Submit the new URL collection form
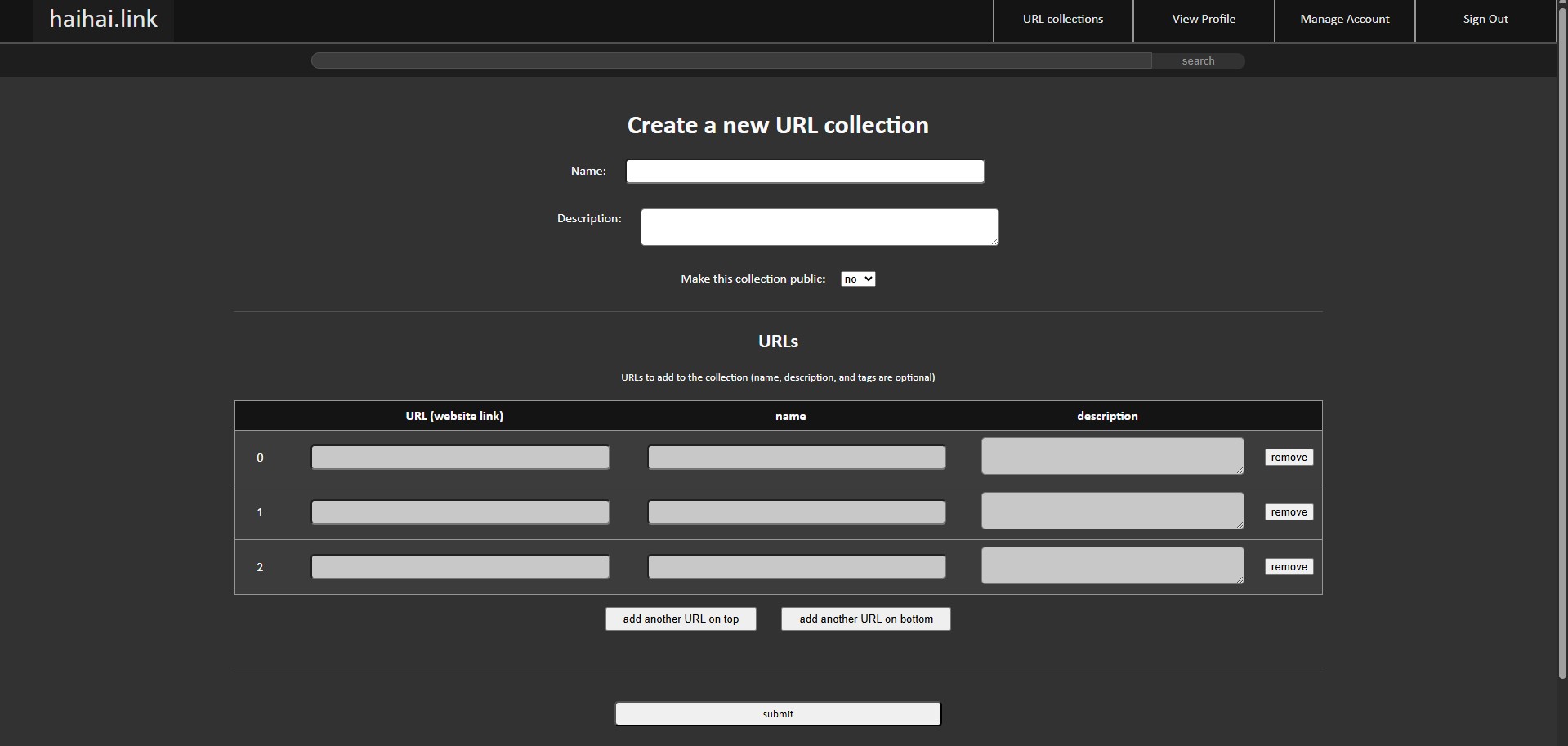Viewport: 1568px width, 746px height. click(778, 714)
